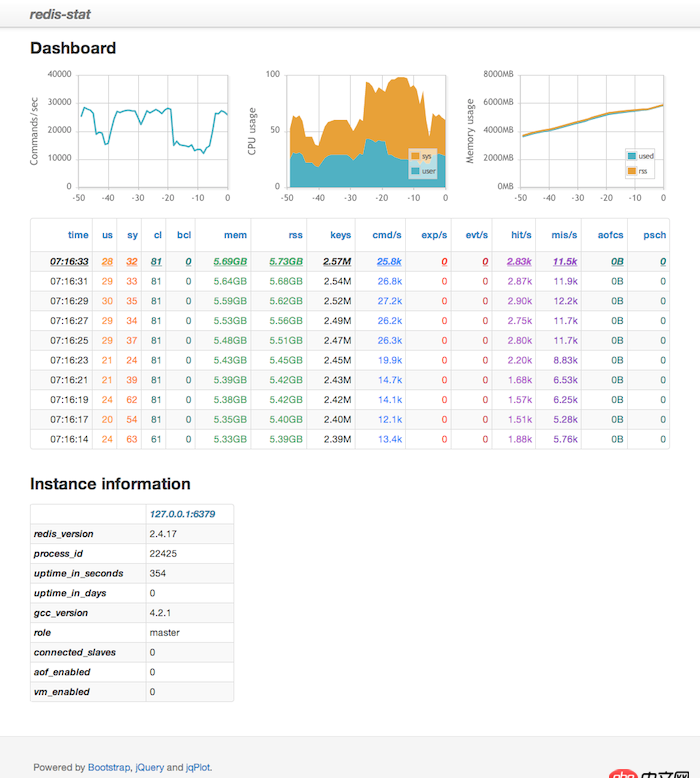Click the CPU usage area chart
This screenshot has width=700, height=778.
click(367, 131)
